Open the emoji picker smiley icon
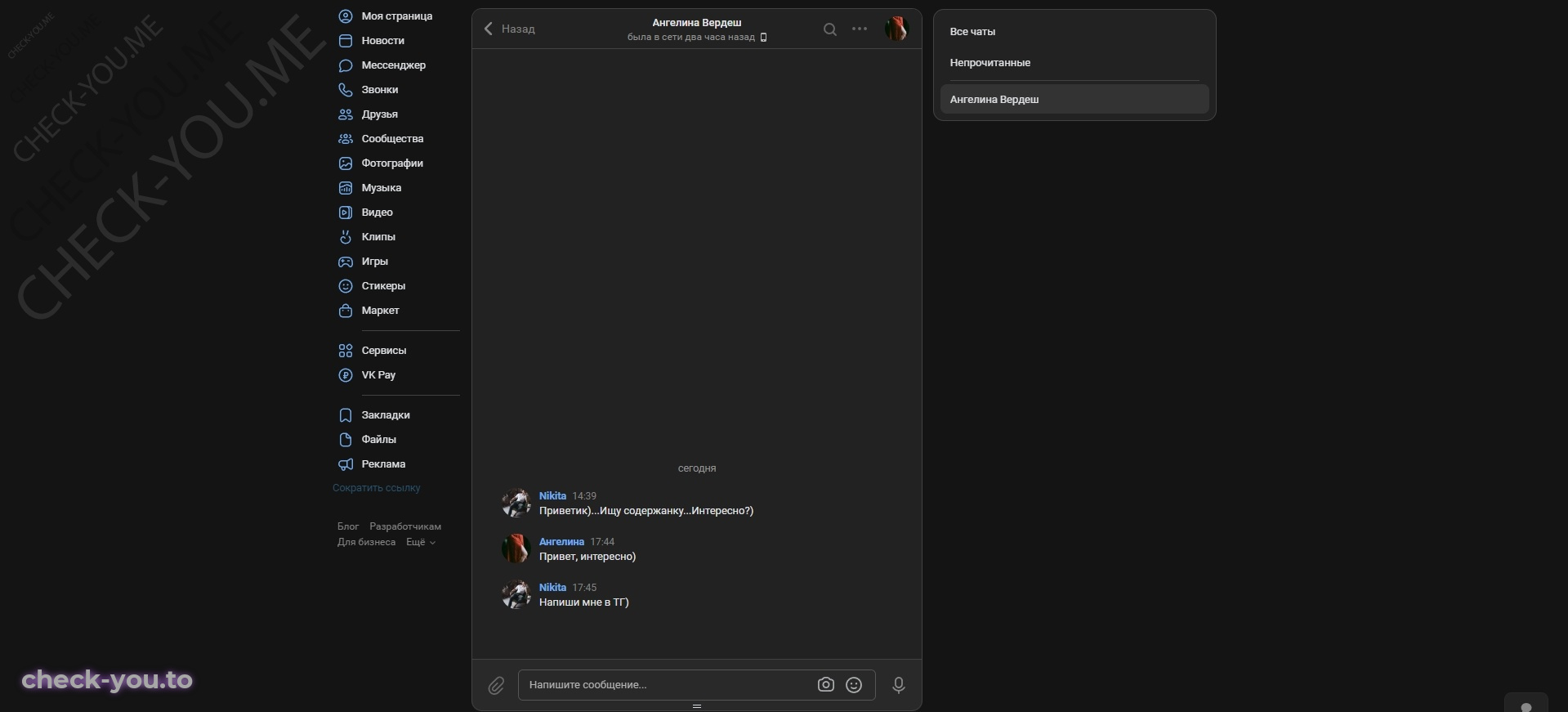The height and width of the screenshot is (712, 1568). click(x=854, y=685)
